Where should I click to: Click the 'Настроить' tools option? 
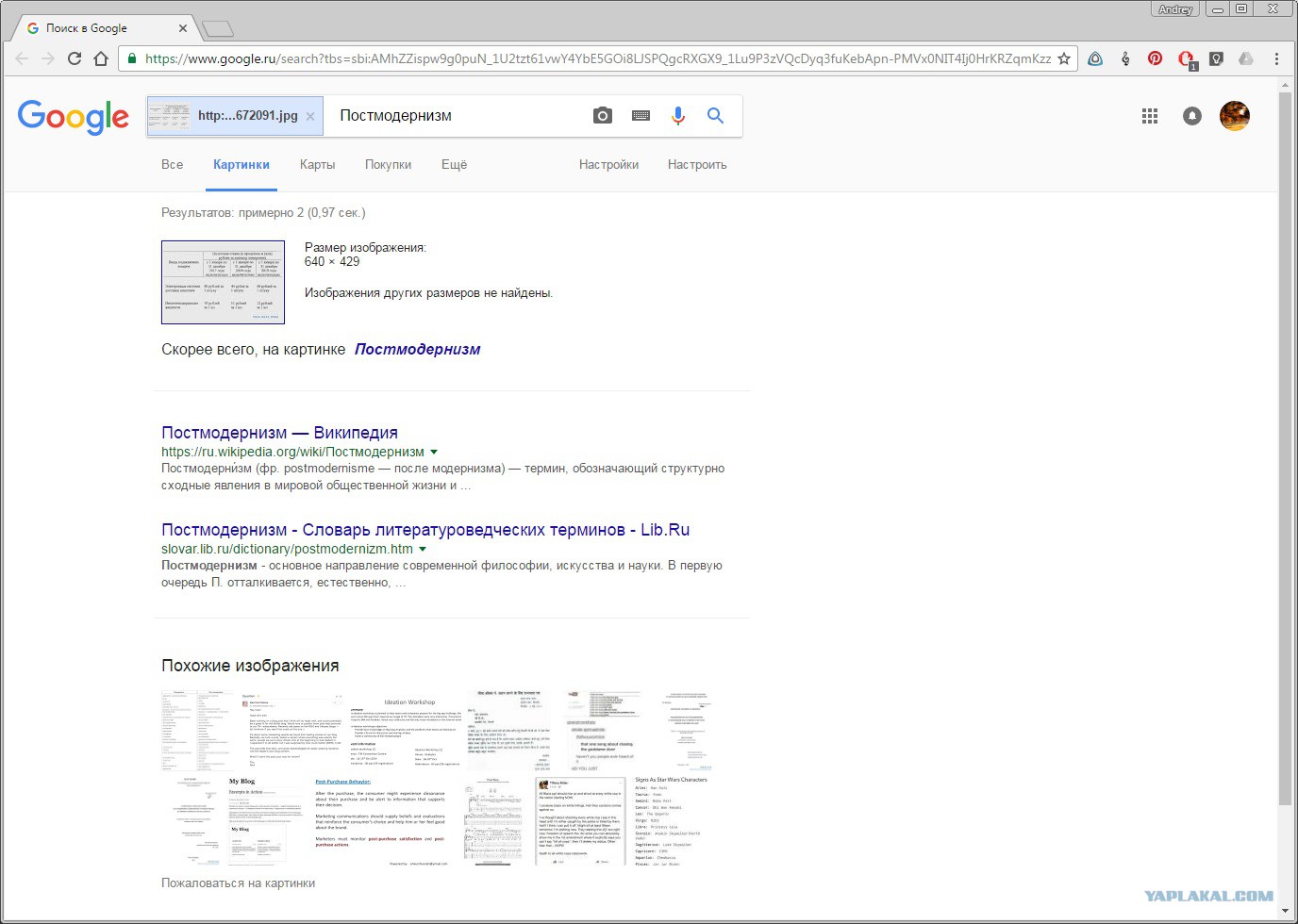pos(697,164)
